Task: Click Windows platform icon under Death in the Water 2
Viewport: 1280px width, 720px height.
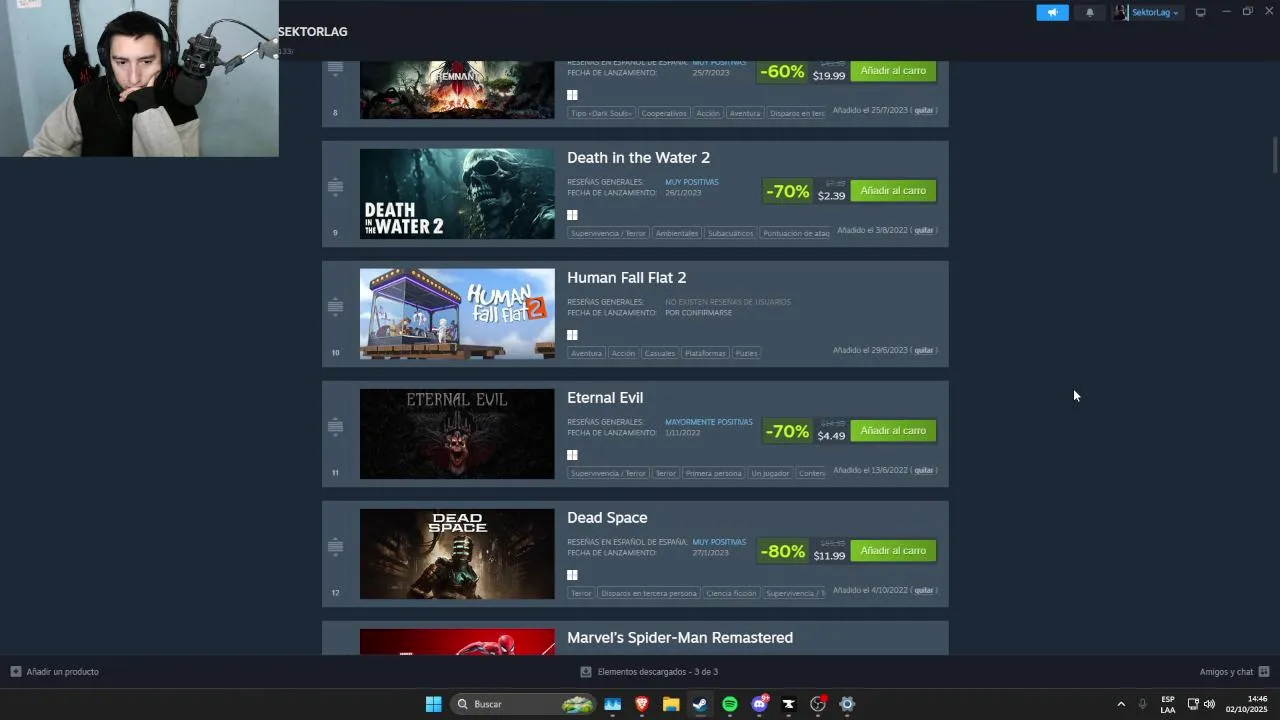Action: (572, 215)
